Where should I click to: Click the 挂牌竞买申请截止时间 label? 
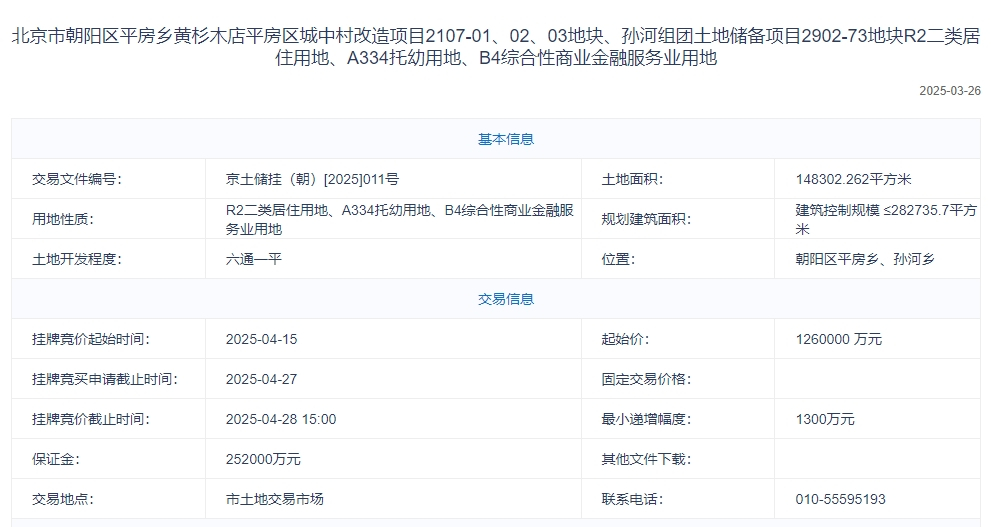pyautogui.click(x=105, y=379)
